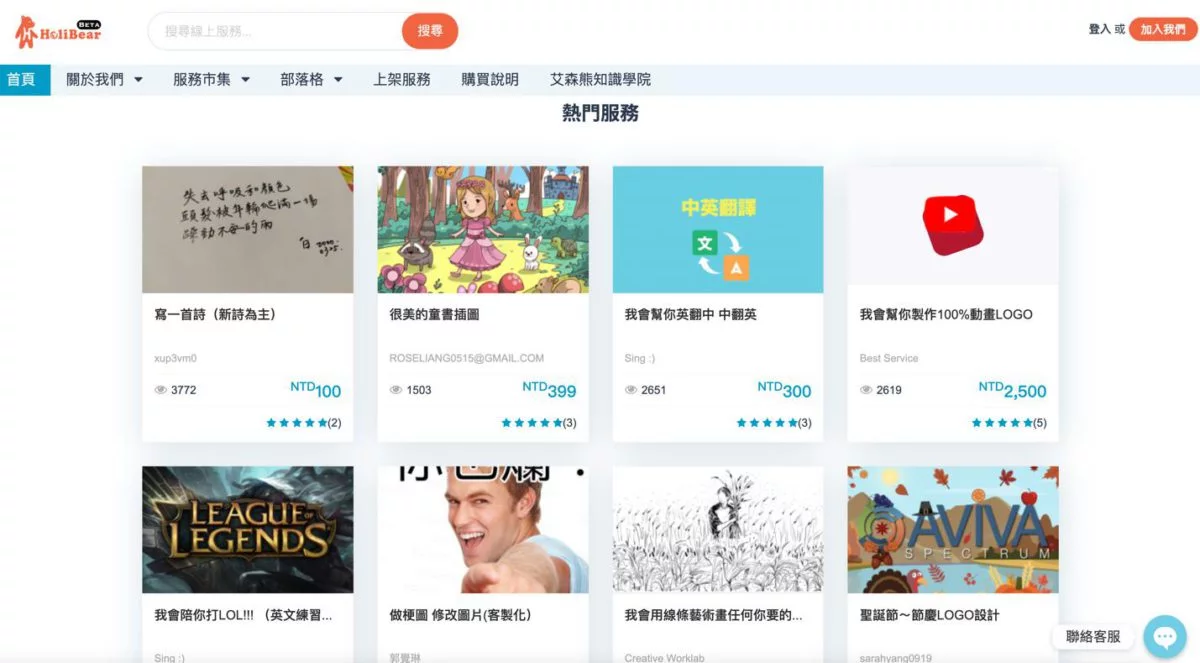
Task: Click the 加入我們 button
Action: point(1163,30)
